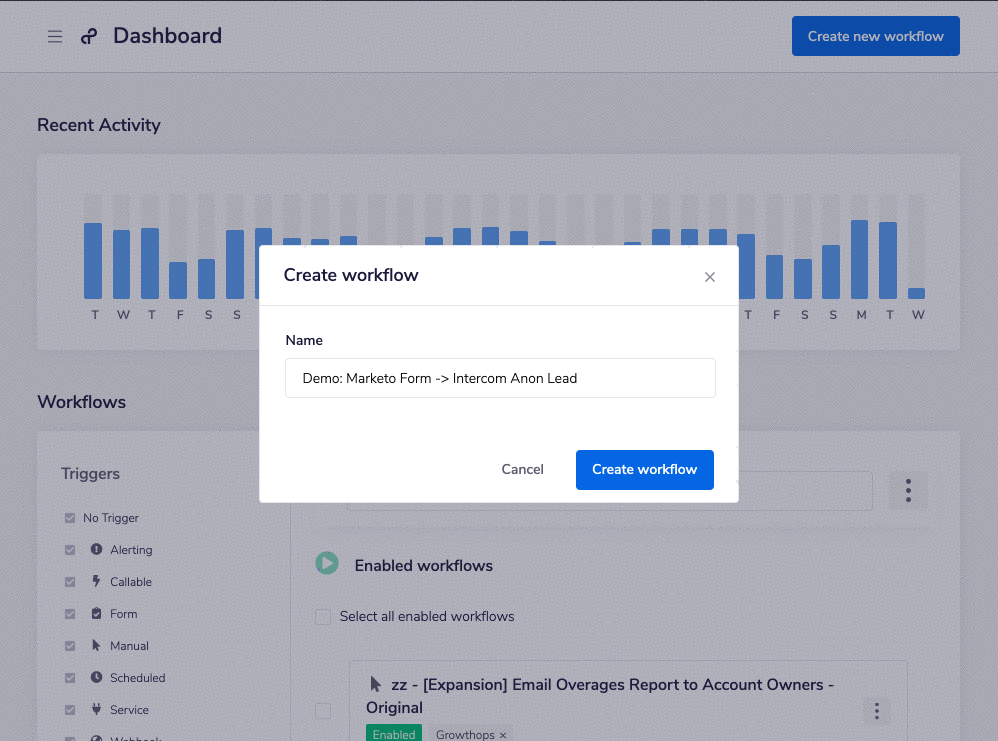Click the Callable lightning bolt icon
Image resolution: width=998 pixels, height=741 pixels.
(x=96, y=581)
